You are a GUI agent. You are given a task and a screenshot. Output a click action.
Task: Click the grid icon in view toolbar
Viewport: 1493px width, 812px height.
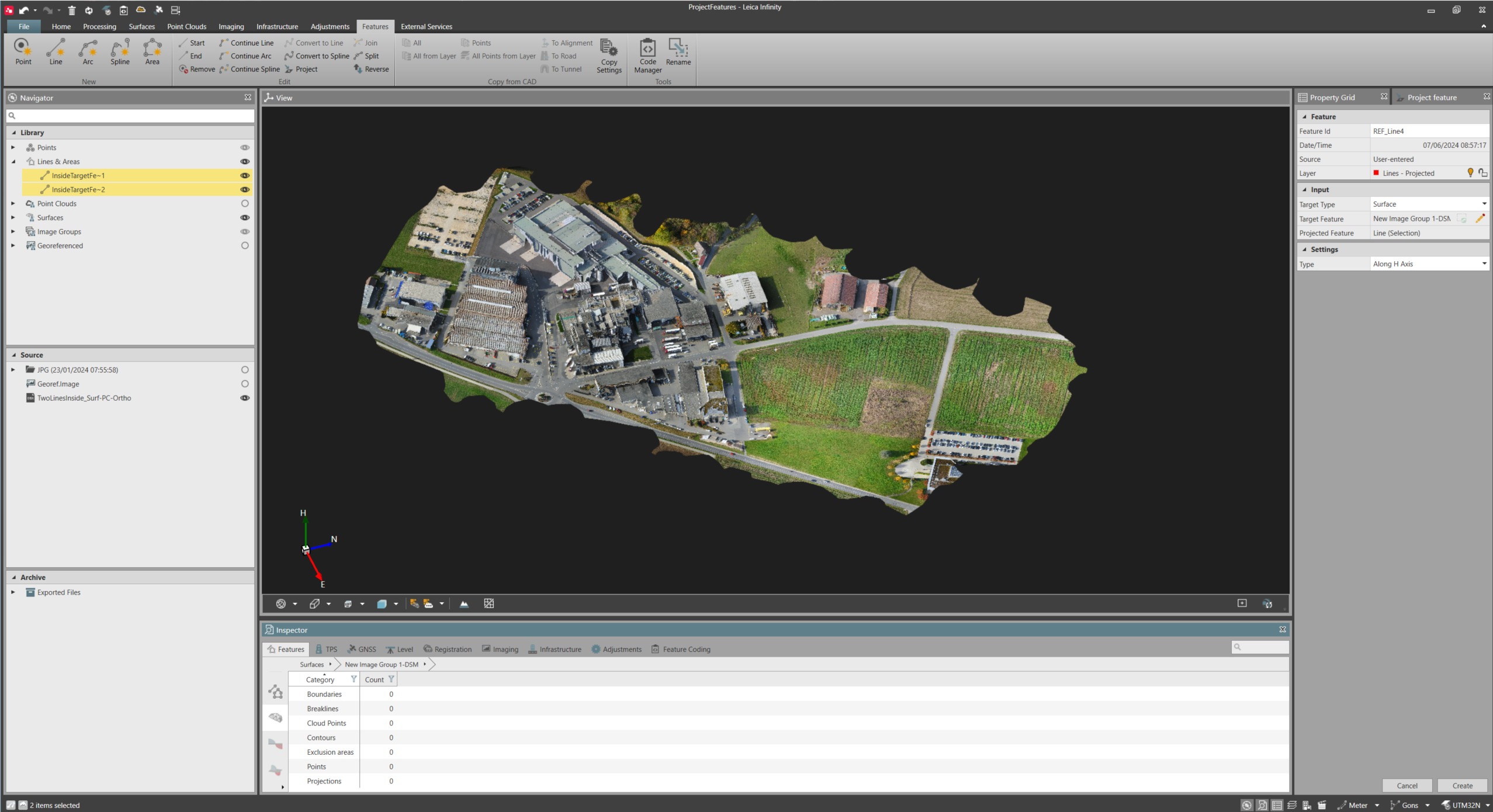489,604
